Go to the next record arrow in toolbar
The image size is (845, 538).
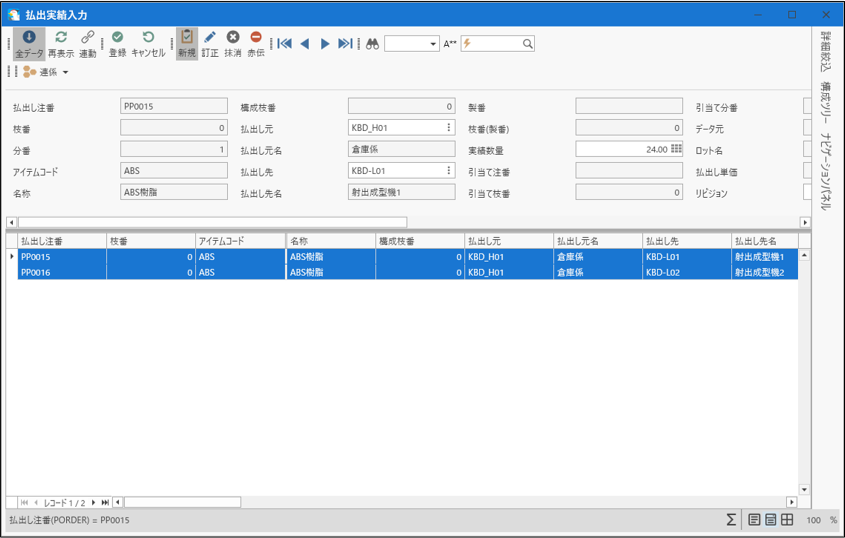(325, 44)
